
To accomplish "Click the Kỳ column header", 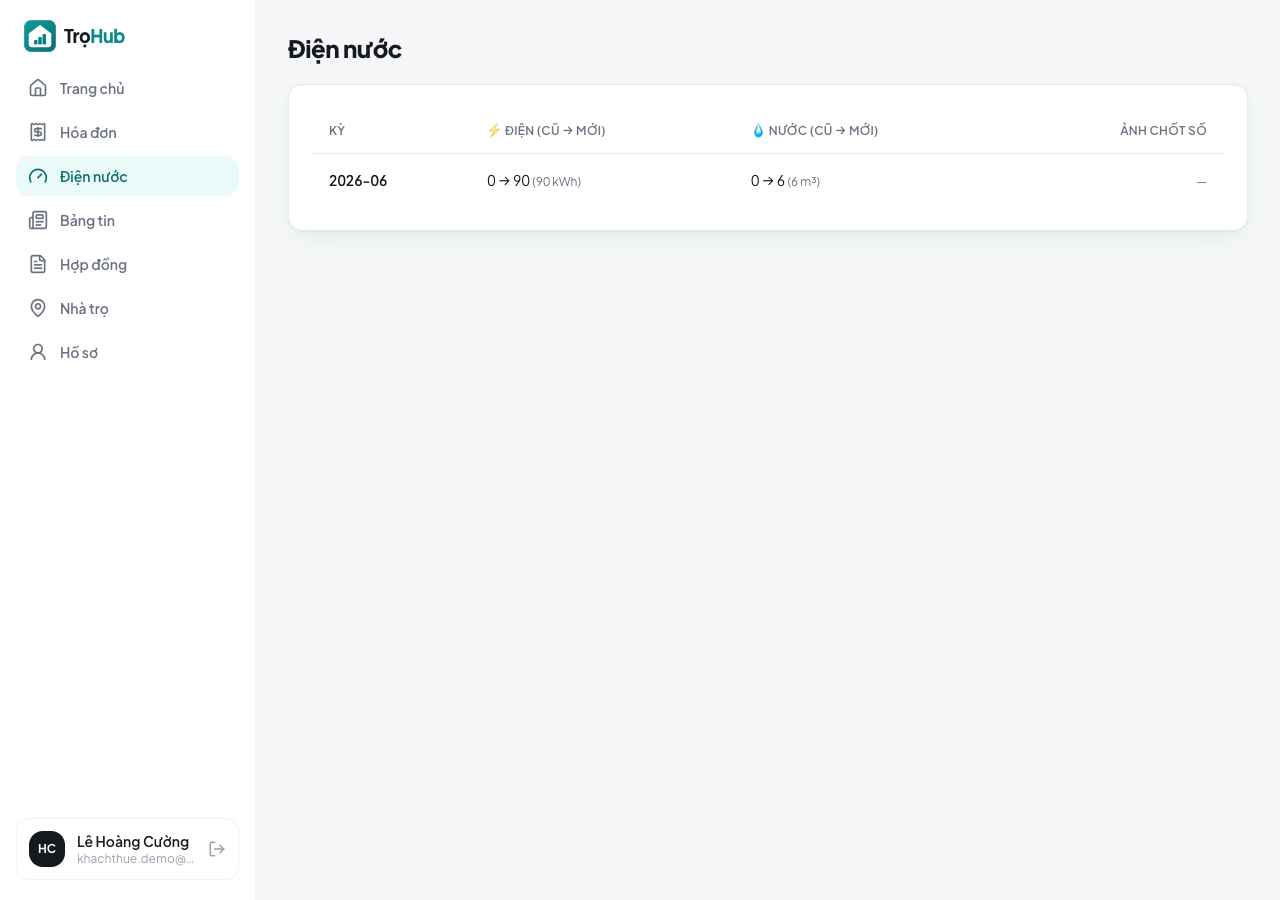I will click(x=337, y=130).
